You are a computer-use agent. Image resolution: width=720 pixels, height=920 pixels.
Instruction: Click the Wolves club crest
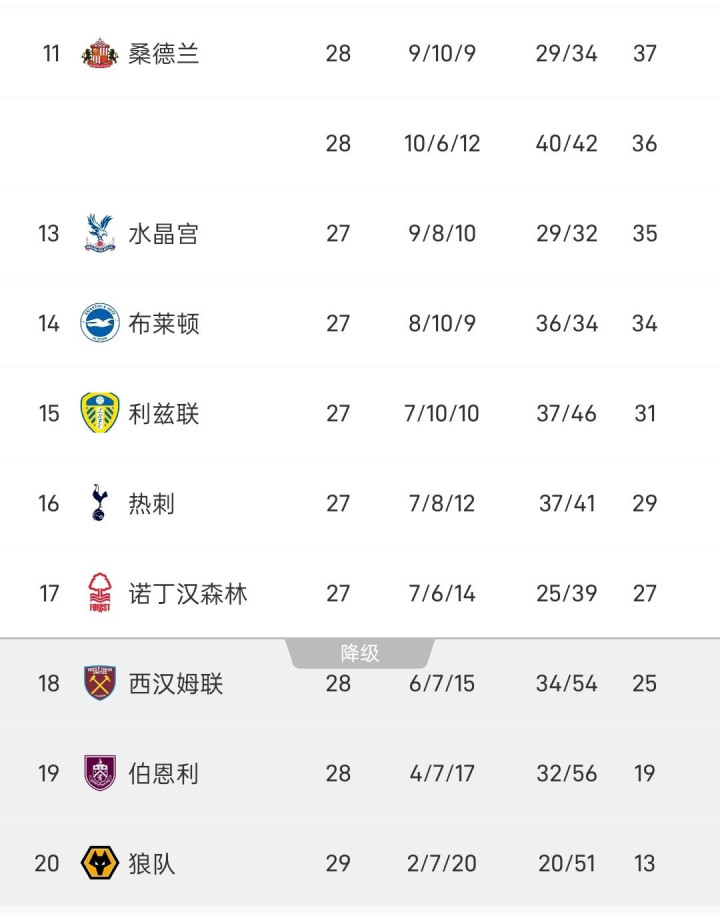[100, 863]
